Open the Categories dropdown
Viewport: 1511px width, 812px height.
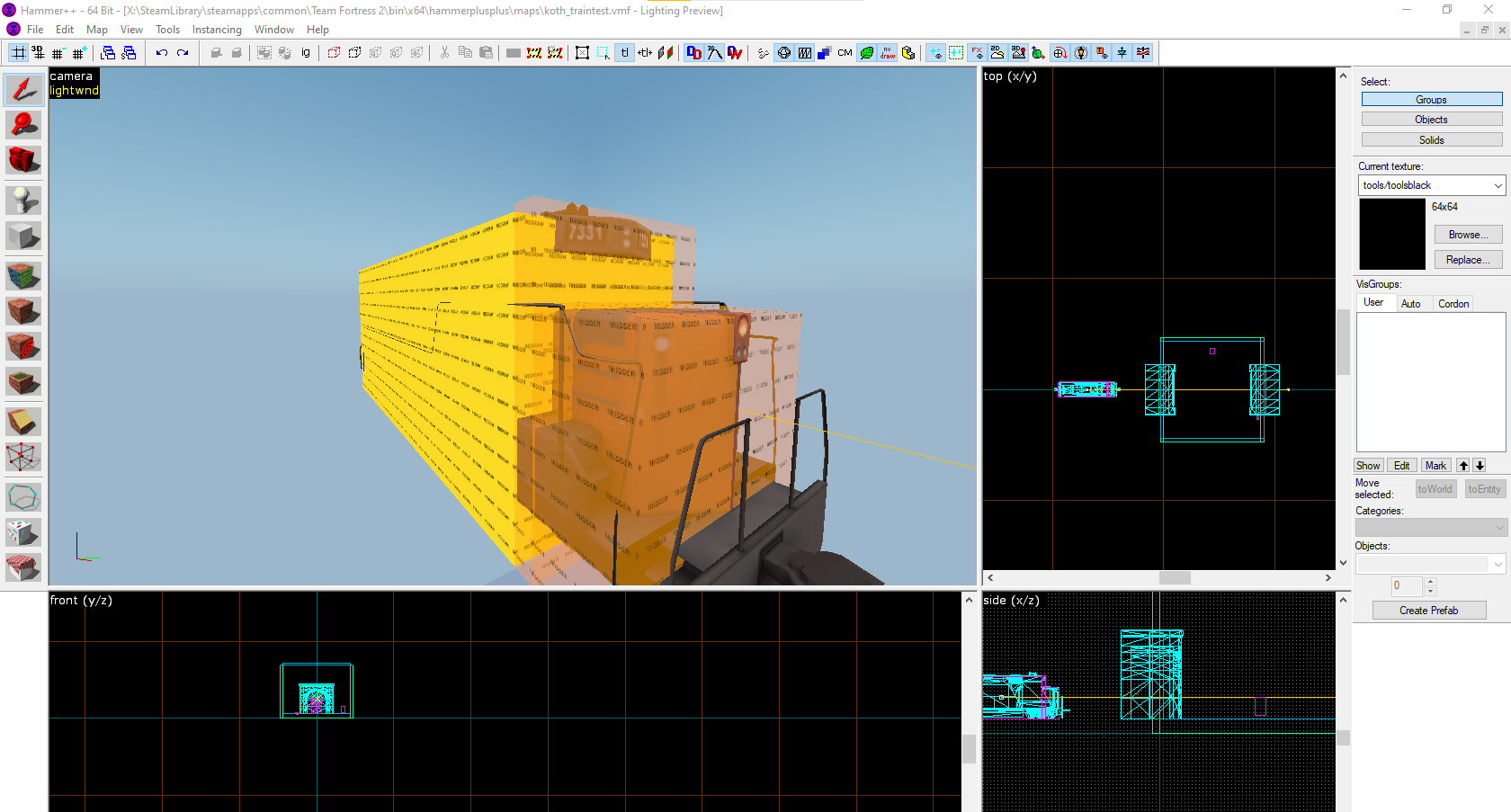[x=1431, y=527]
